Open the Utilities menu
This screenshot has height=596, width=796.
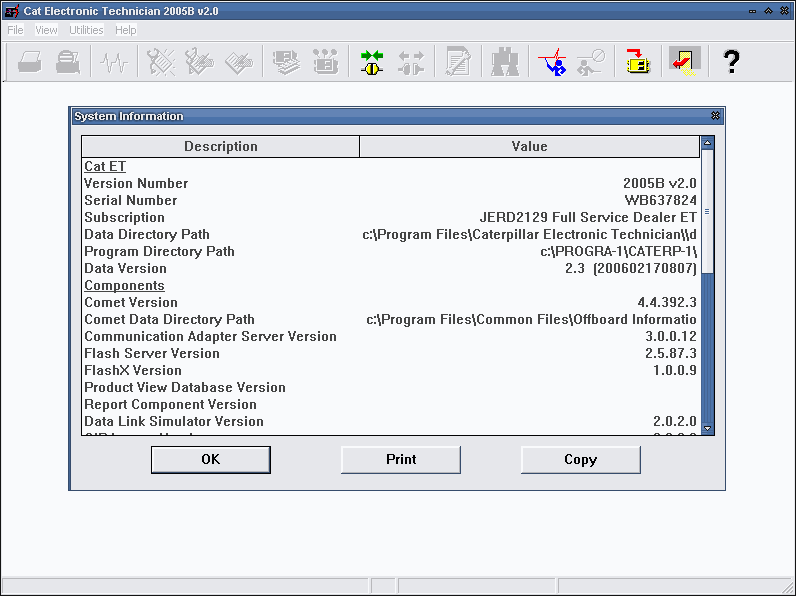86,30
